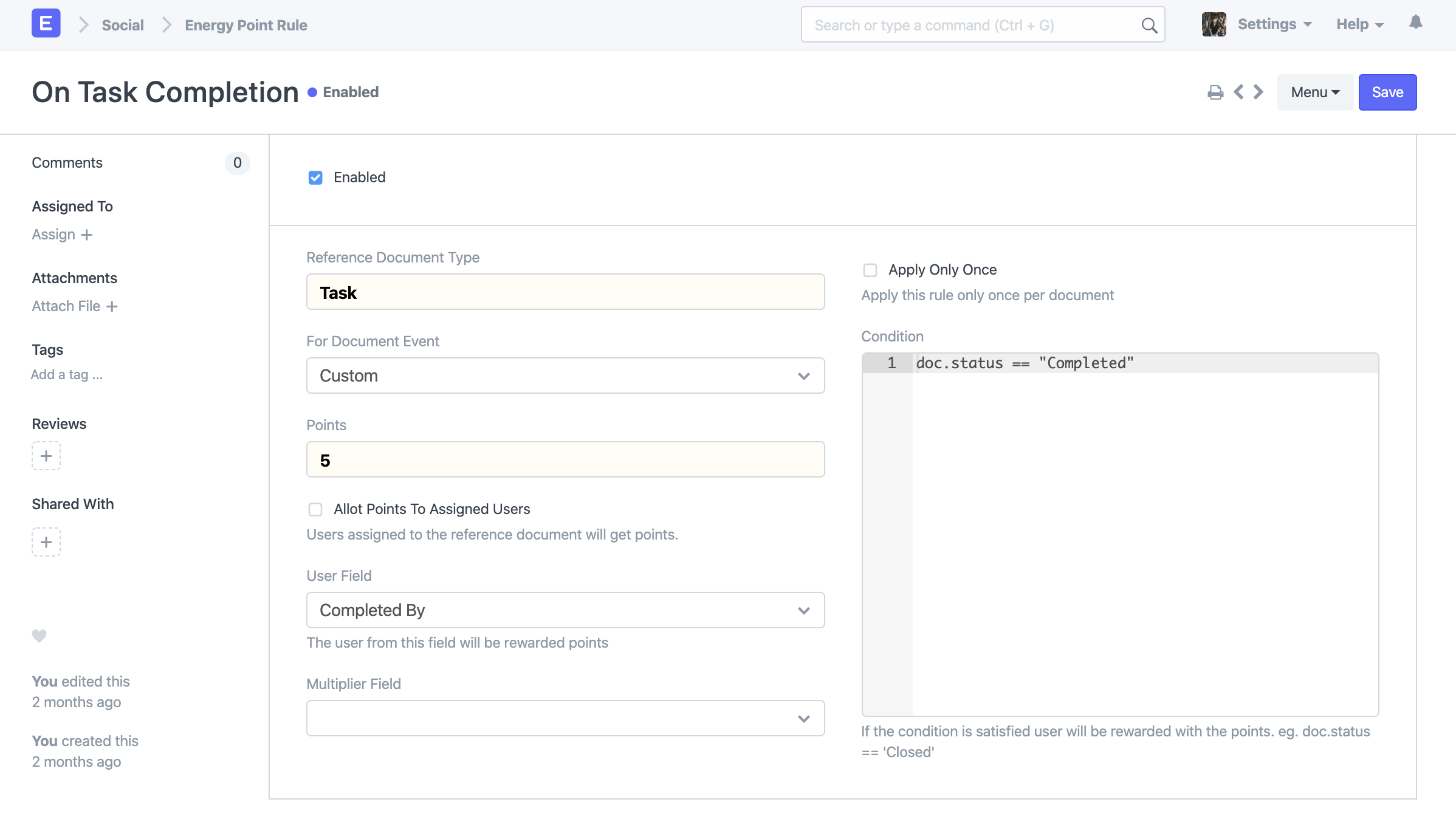
Task: Click the E home logo
Action: point(46,24)
